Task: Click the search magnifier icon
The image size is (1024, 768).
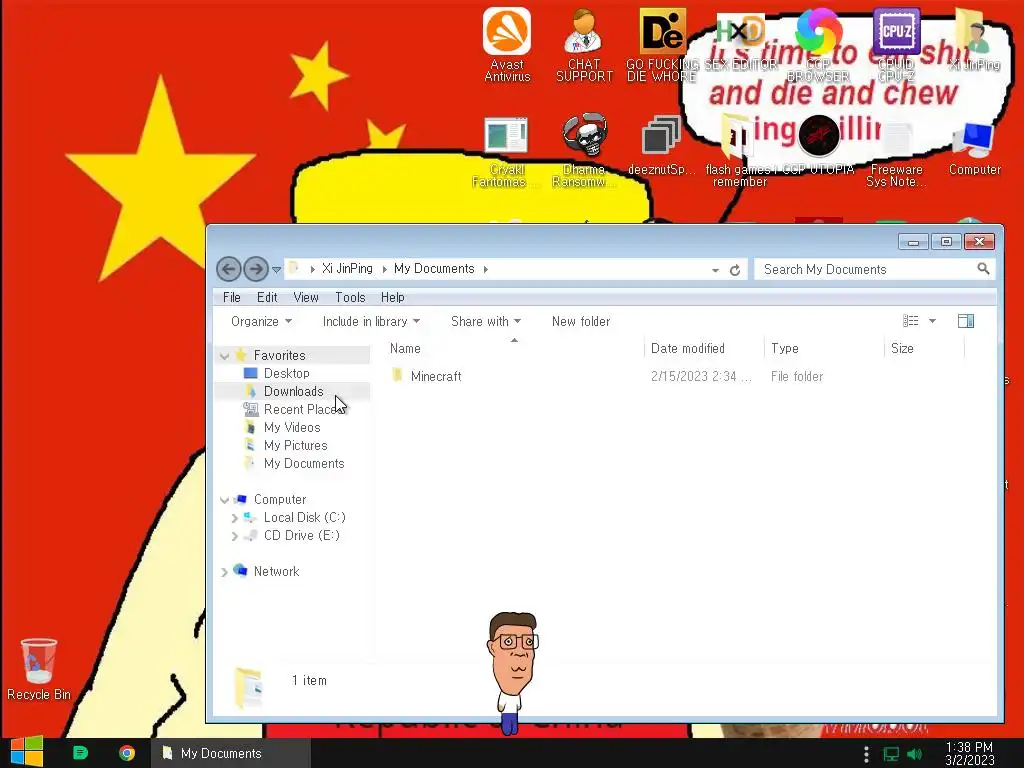Action: 983,268
